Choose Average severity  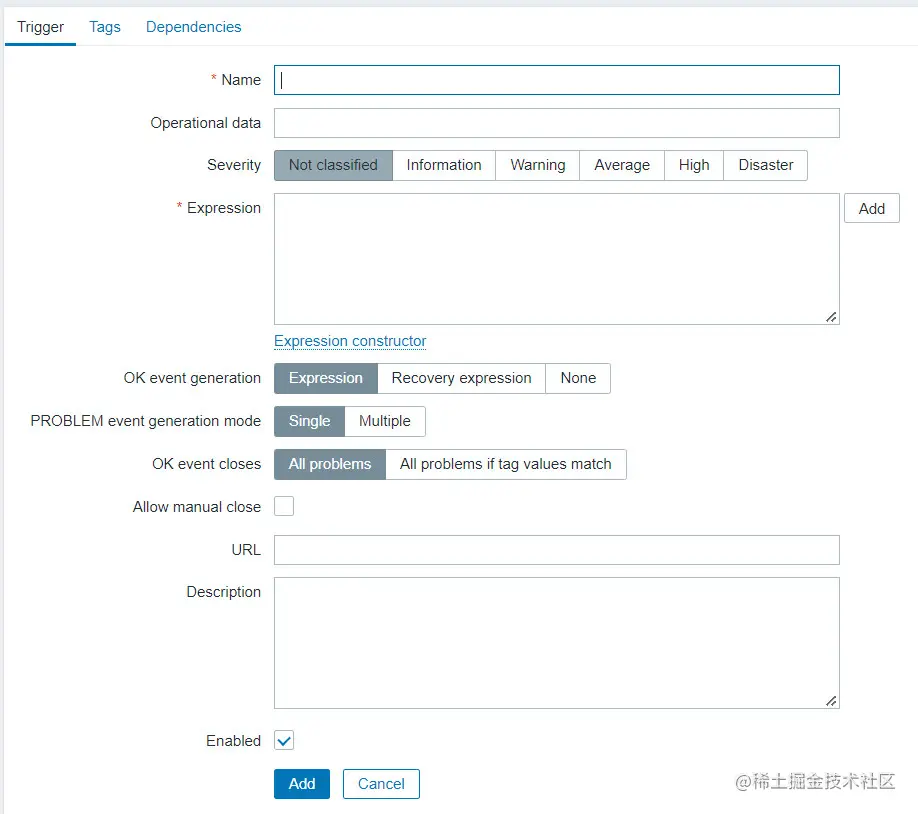pyautogui.click(x=622, y=165)
